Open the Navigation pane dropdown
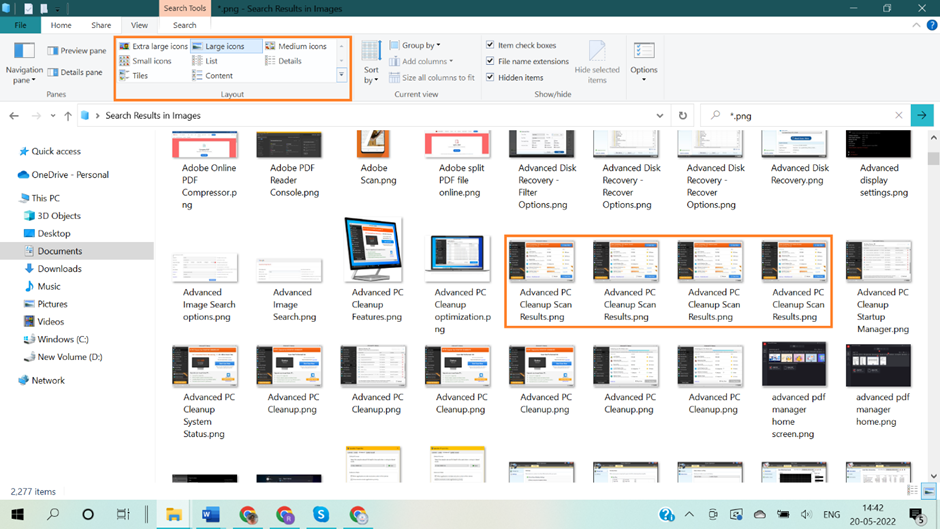Viewport: 940px width, 529px height. pyautogui.click(x=24, y=64)
